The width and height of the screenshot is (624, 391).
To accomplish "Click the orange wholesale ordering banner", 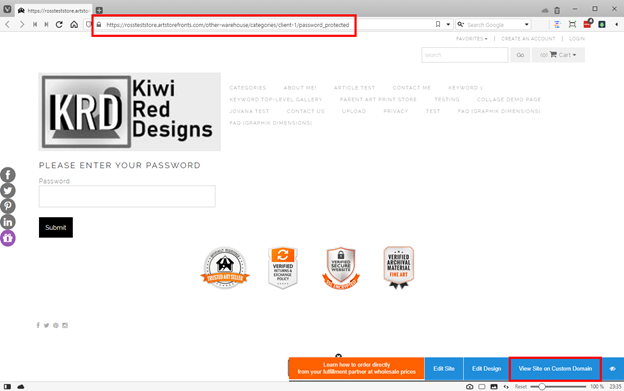I will [357, 368].
